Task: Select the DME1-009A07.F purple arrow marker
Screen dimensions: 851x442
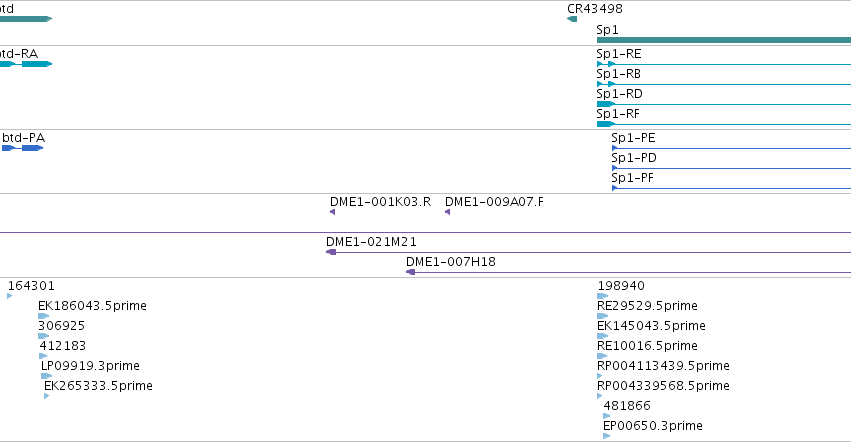Action: coord(447,212)
